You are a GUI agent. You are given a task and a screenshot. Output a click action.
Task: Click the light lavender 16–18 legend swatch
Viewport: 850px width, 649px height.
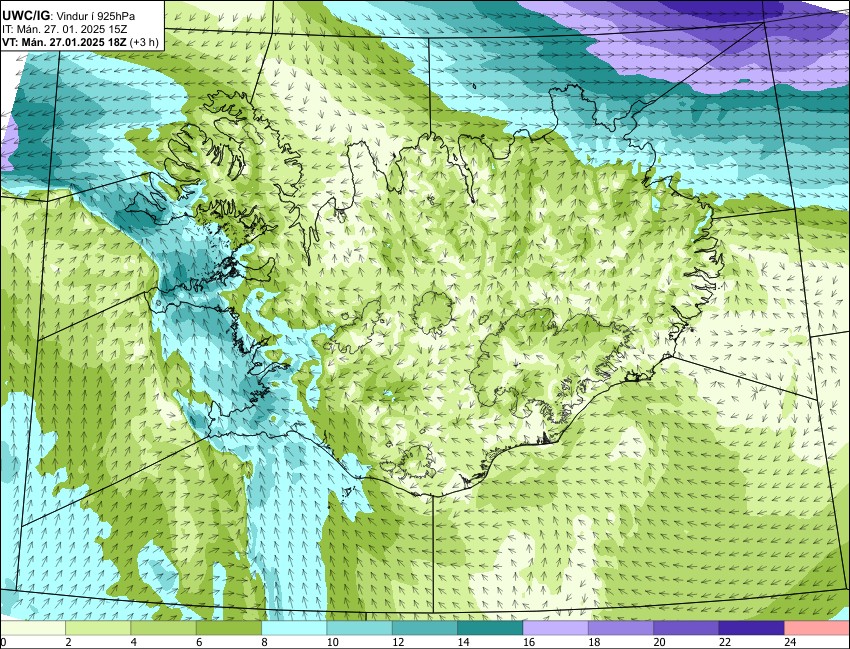(x=555, y=628)
